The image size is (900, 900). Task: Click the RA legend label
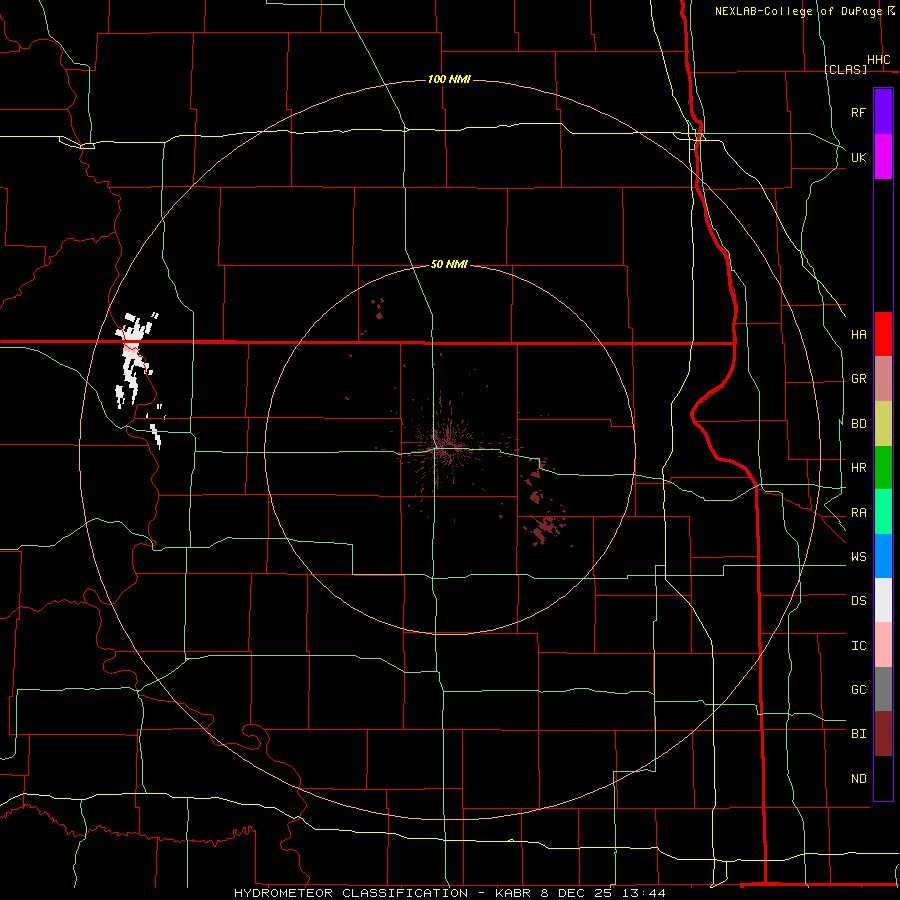tap(858, 513)
